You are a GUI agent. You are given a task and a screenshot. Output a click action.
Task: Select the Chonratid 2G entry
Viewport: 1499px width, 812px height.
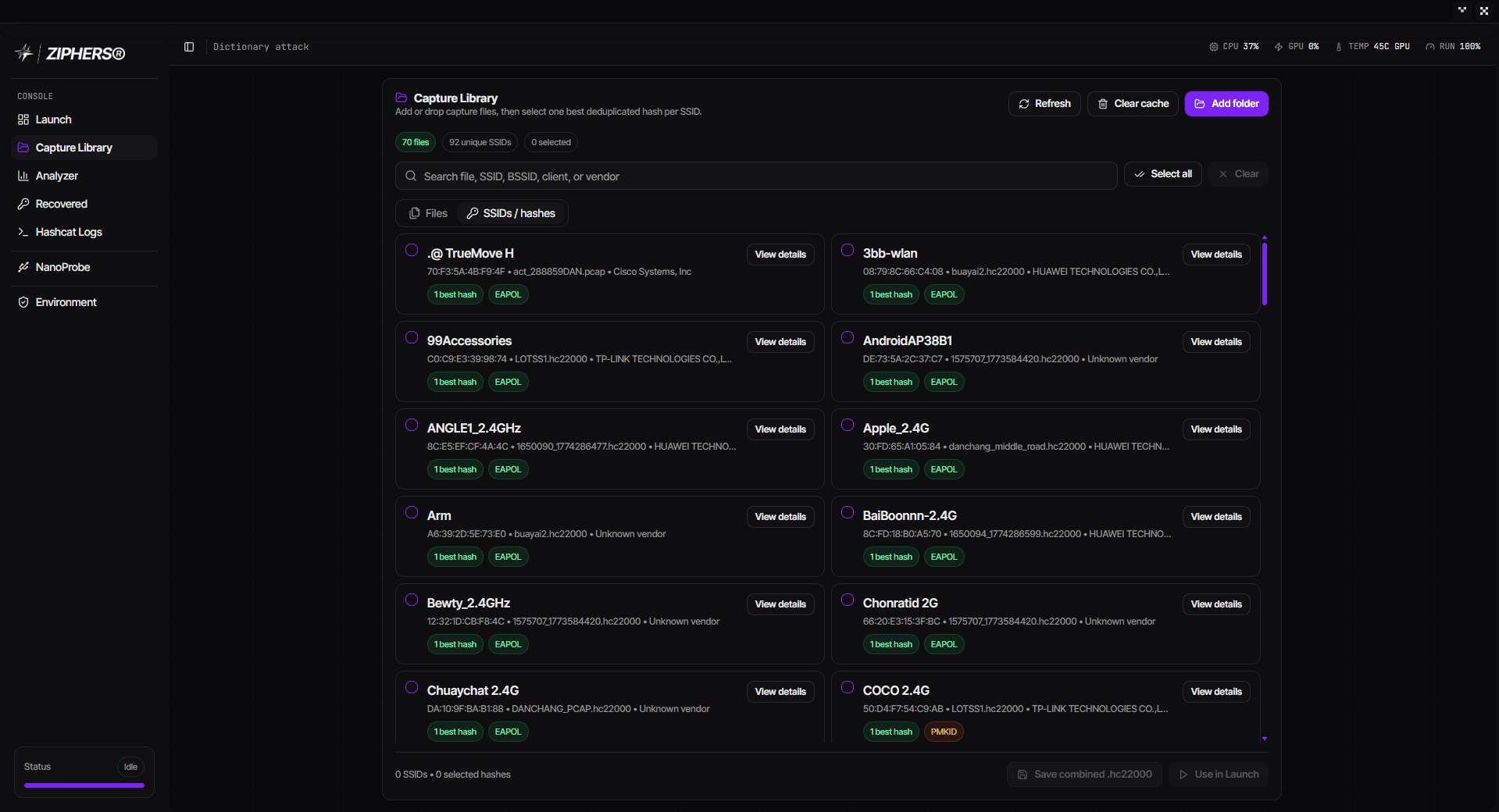click(848, 600)
